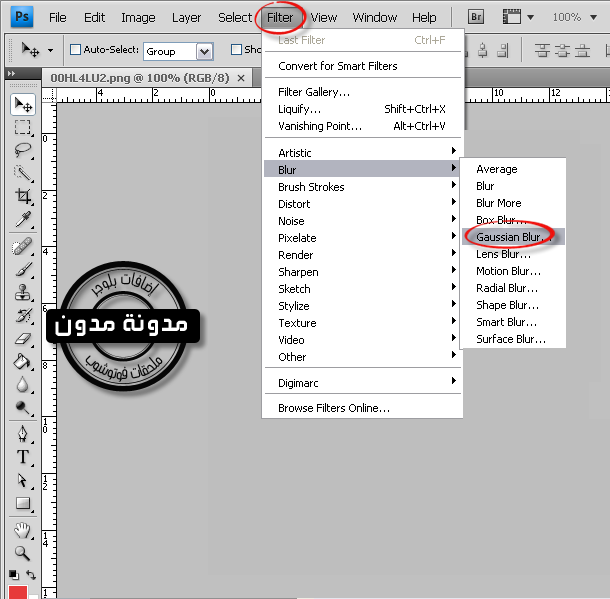The image size is (610, 599).
Task: Select the Brush tool
Action: tap(23, 270)
